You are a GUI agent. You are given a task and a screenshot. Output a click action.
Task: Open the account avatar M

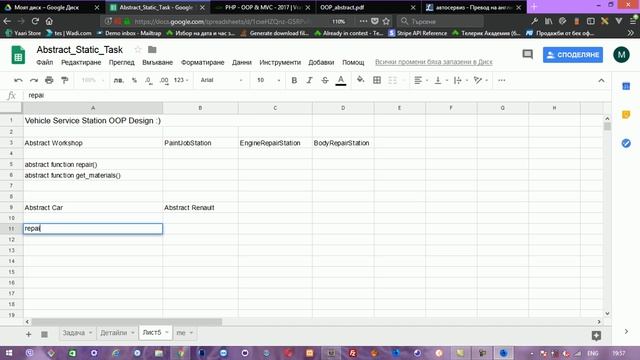tap(621, 55)
